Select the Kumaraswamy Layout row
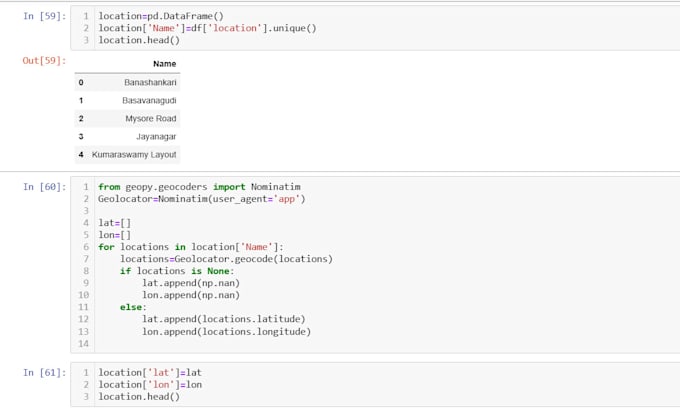This screenshot has height=410, width=680. tap(128, 154)
